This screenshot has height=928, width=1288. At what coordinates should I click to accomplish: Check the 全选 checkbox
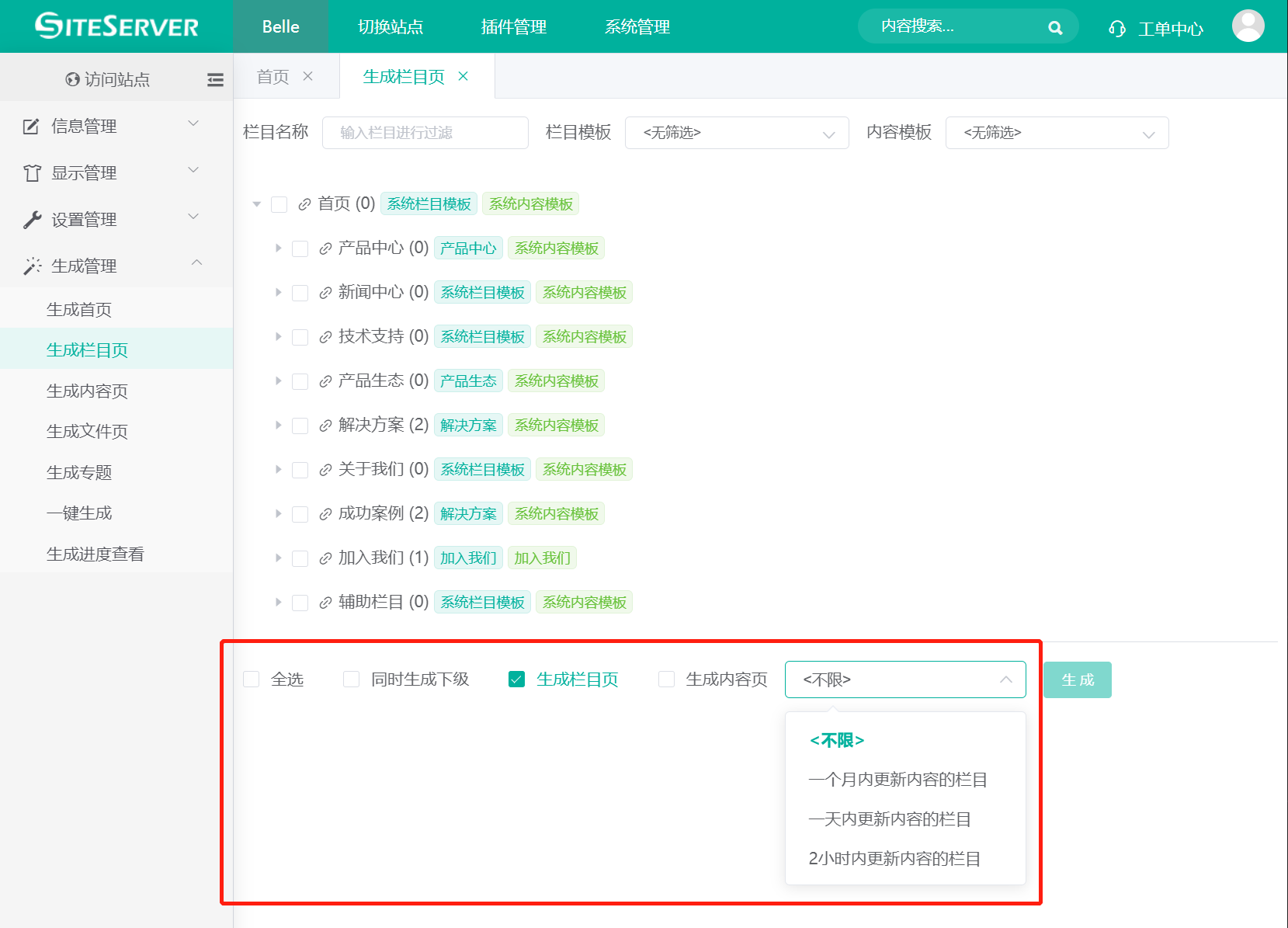252,679
